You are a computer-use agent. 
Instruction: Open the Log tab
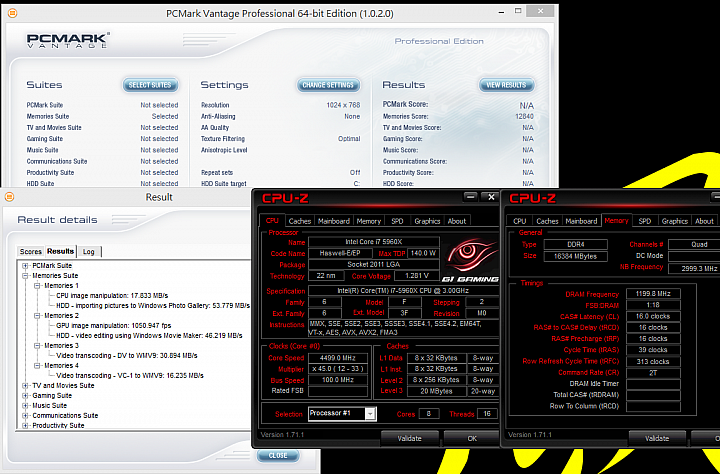tap(89, 252)
